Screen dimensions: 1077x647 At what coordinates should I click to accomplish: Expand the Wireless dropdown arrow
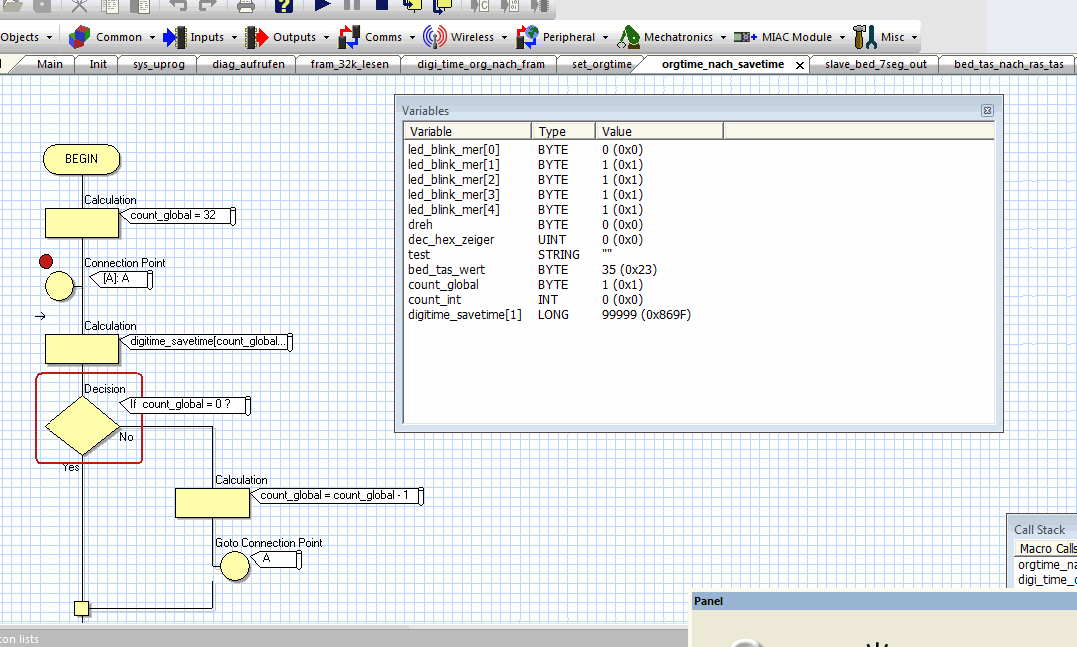pyautogui.click(x=504, y=38)
